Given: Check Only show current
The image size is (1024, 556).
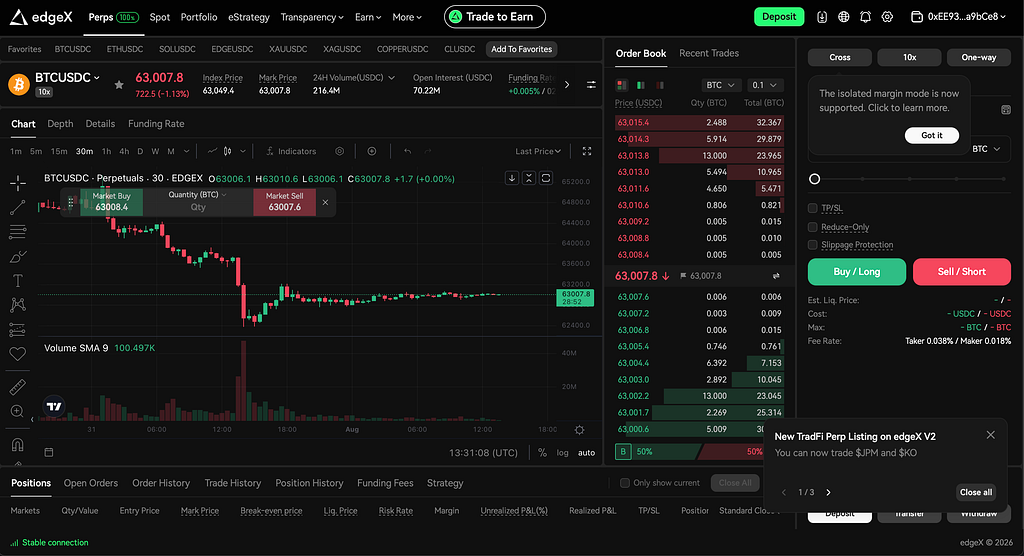Looking at the screenshot, I should pyautogui.click(x=625, y=483).
